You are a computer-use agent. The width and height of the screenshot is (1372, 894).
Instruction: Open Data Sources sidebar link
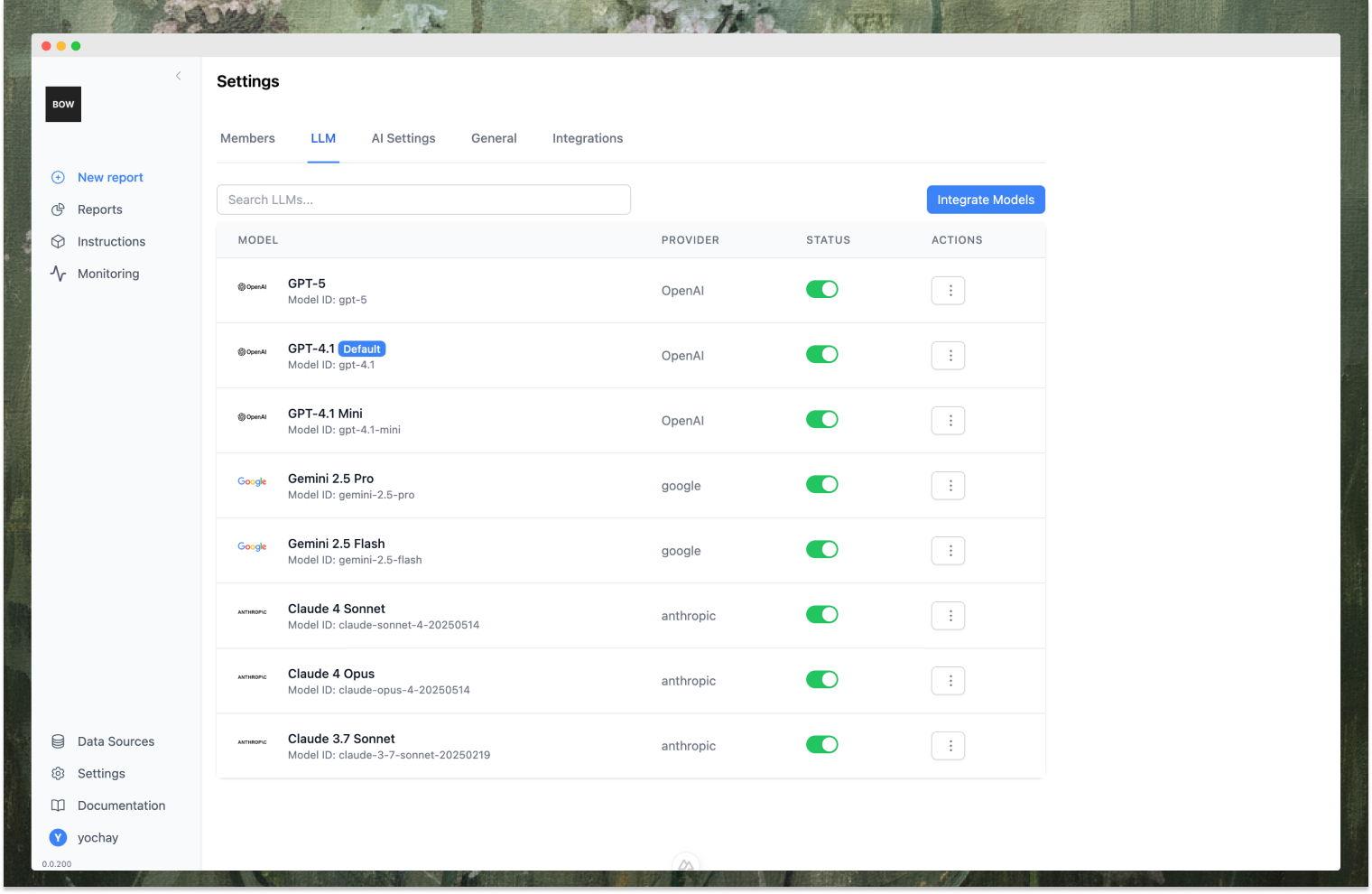(116, 741)
